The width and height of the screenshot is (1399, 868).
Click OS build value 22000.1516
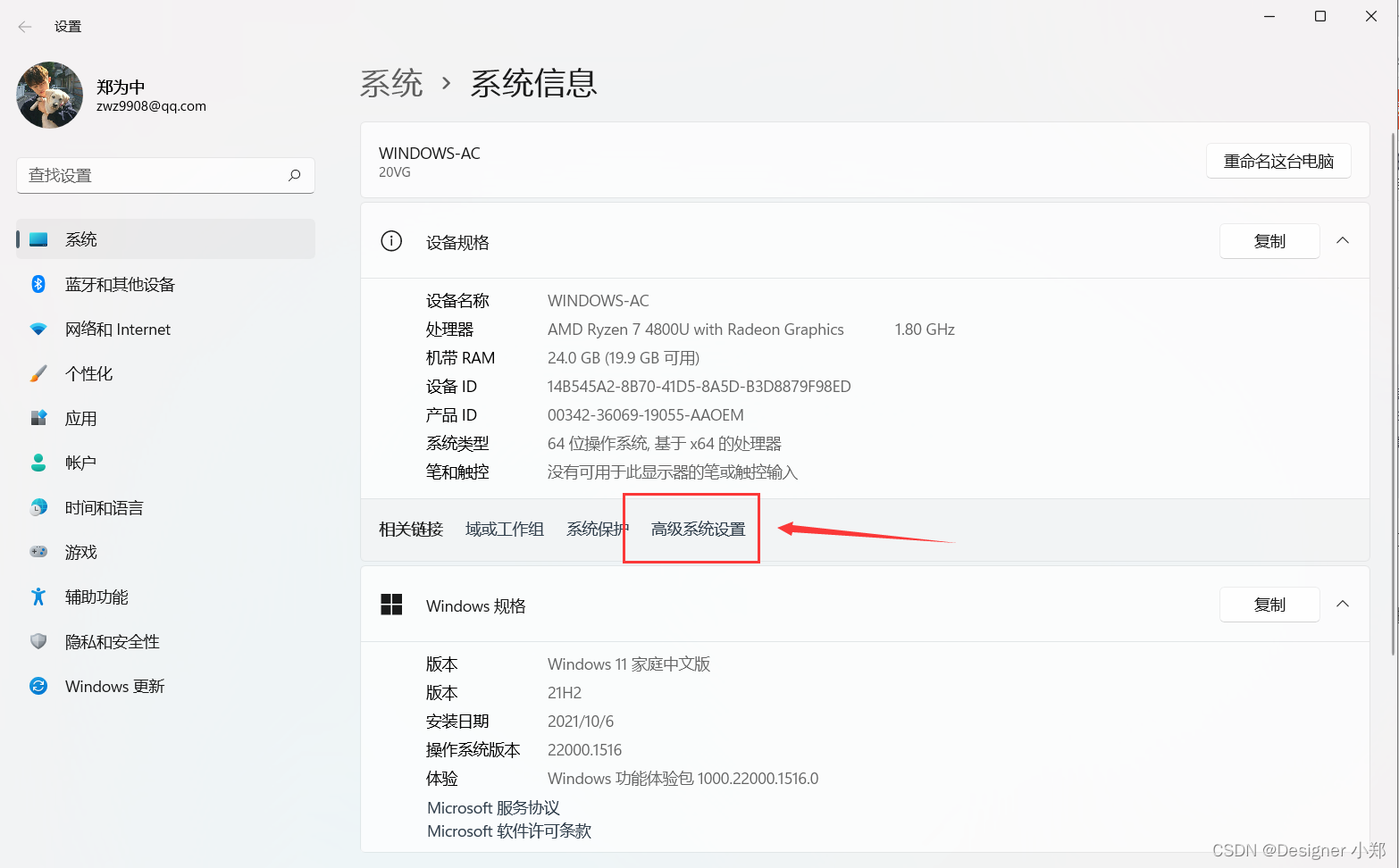584,750
